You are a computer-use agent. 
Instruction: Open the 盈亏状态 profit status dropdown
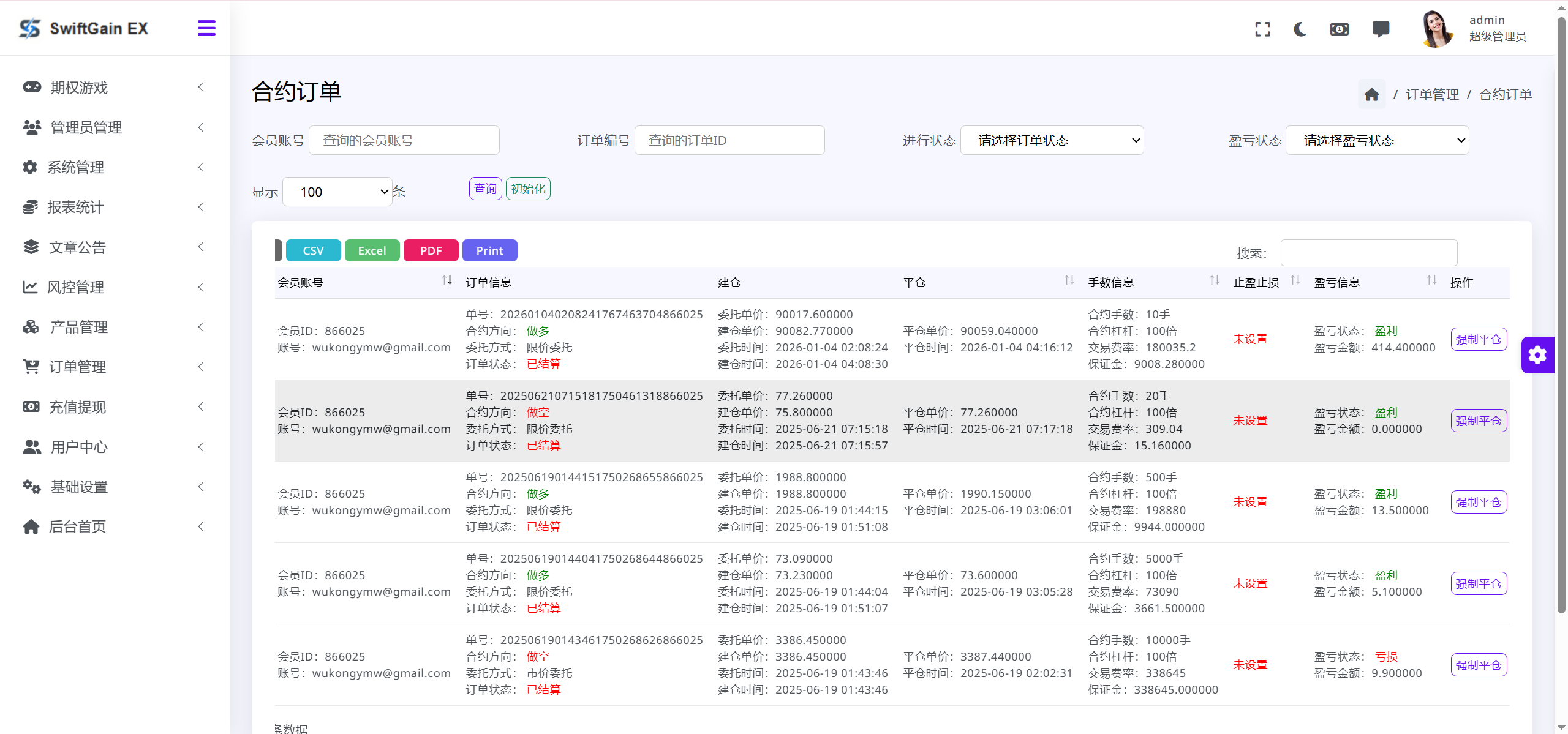pos(1377,140)
